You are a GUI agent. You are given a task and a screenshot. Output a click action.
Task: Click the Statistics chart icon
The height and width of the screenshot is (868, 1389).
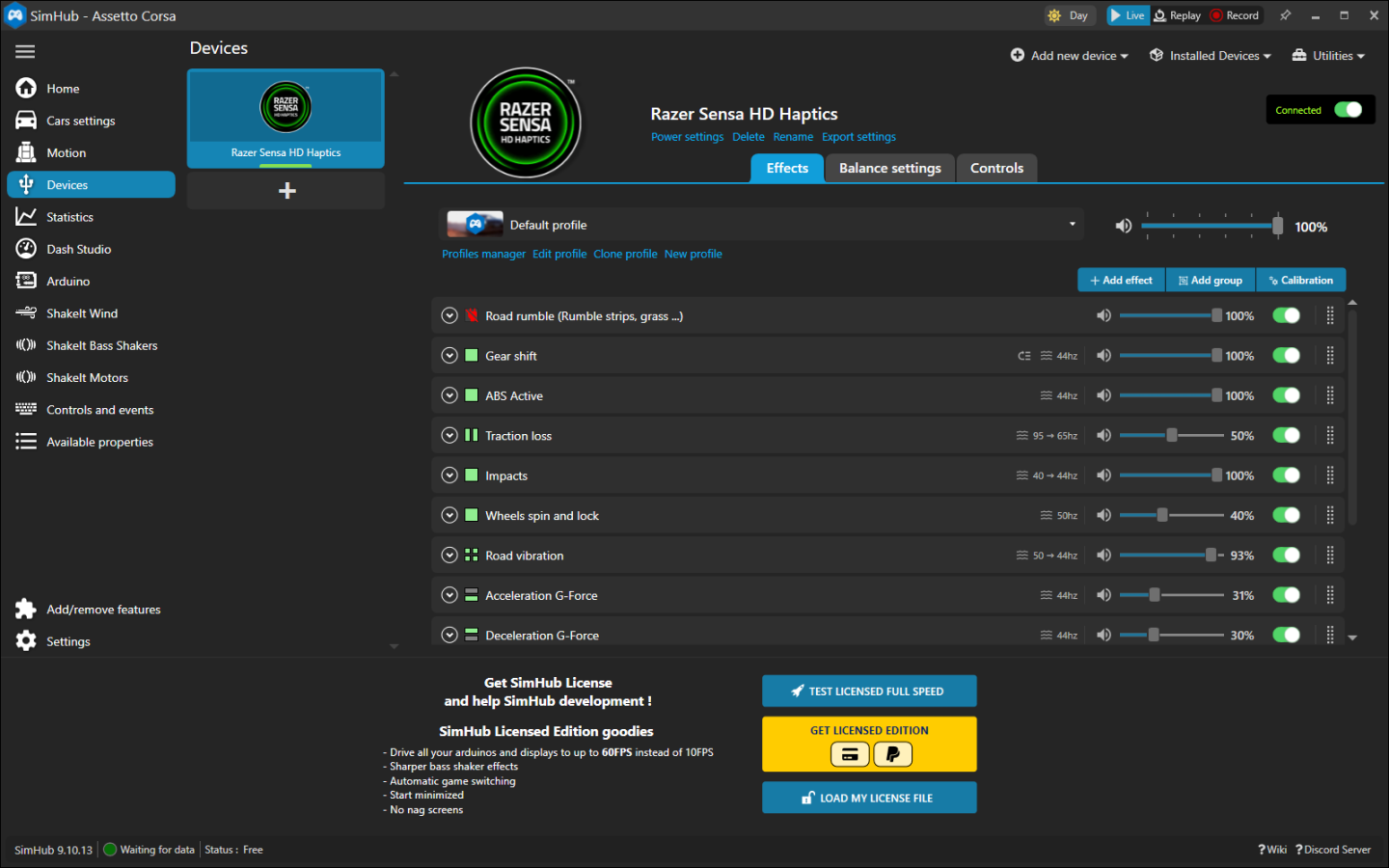[26, 217]
